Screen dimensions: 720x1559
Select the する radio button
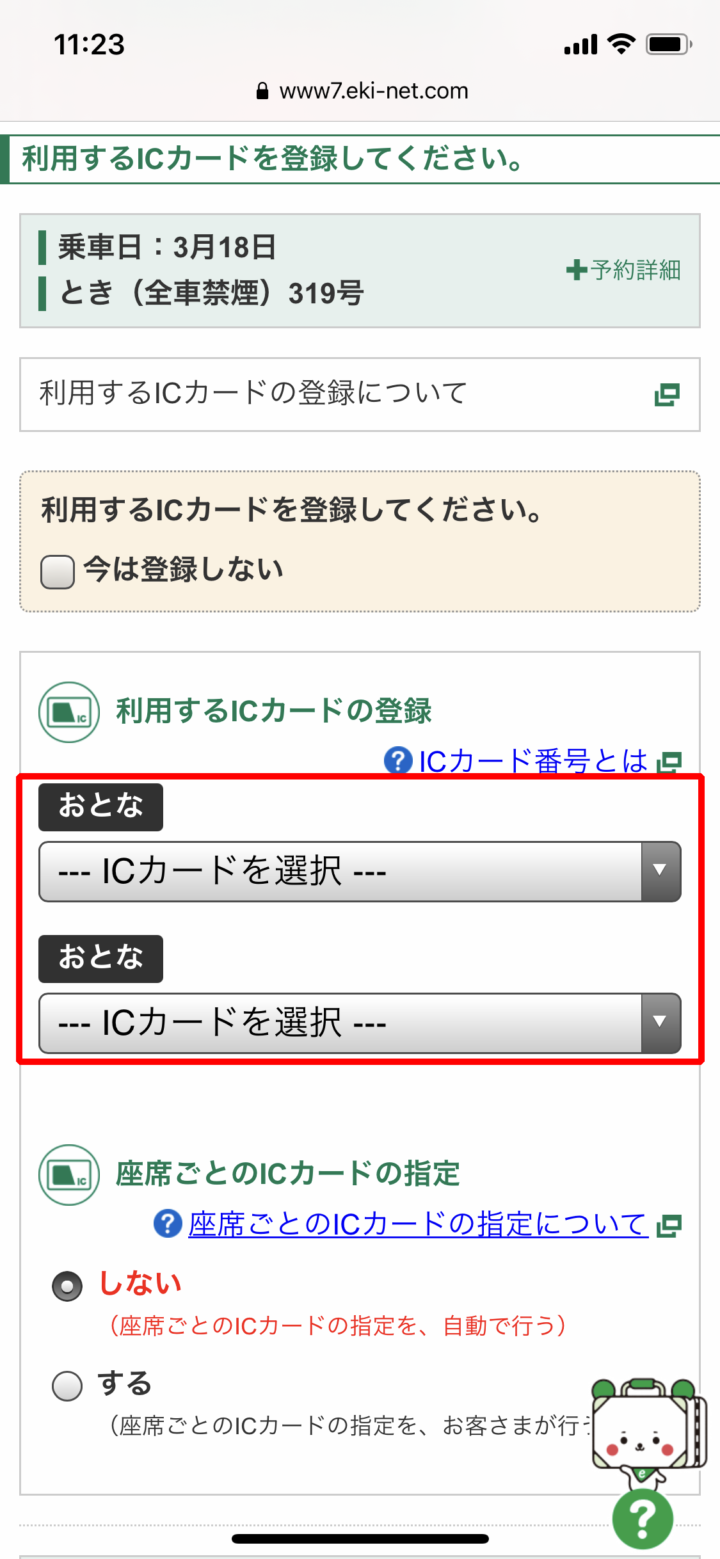[x=67, y=1386]
